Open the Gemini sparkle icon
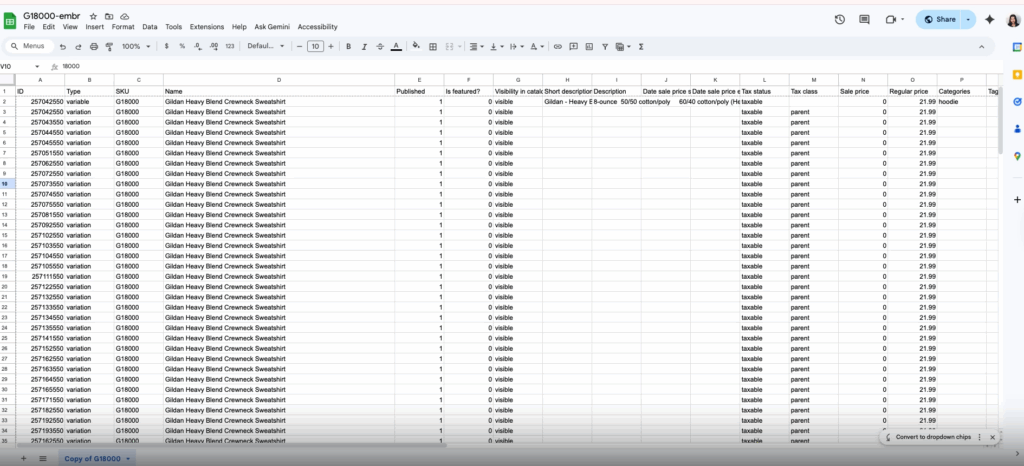 pyautogui.click(x=990, y=19)
